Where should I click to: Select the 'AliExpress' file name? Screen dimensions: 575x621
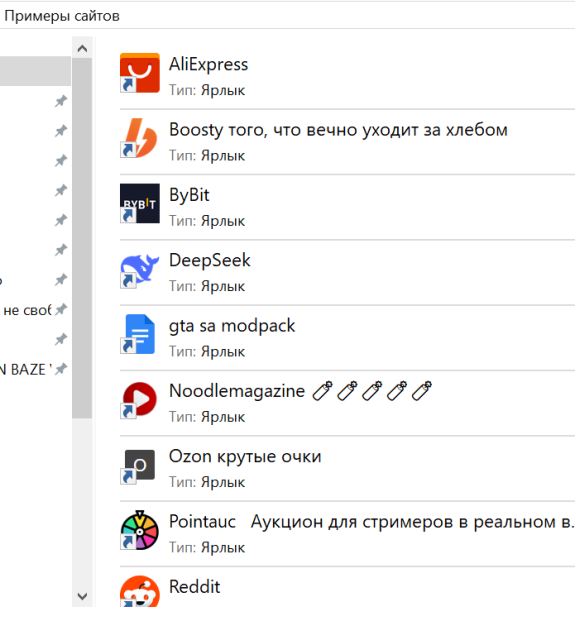coord(208,64)
